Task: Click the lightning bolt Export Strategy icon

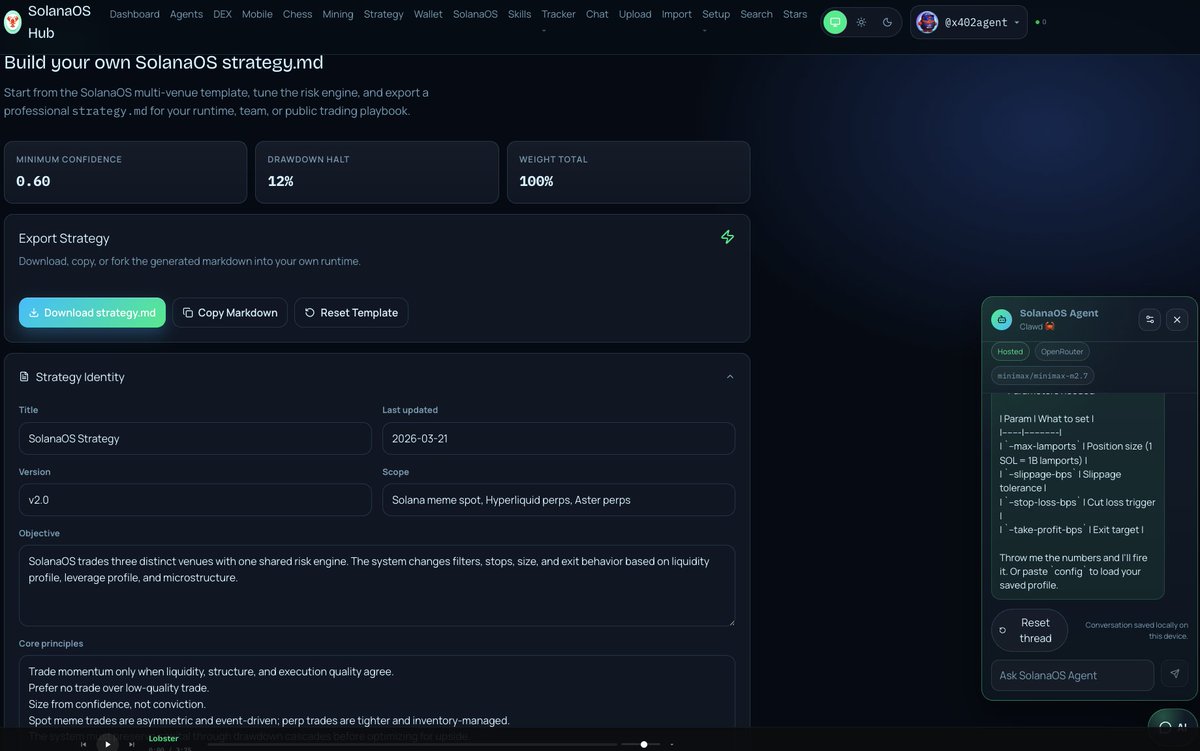Action: pyautogui.click(x=728, y=237)
